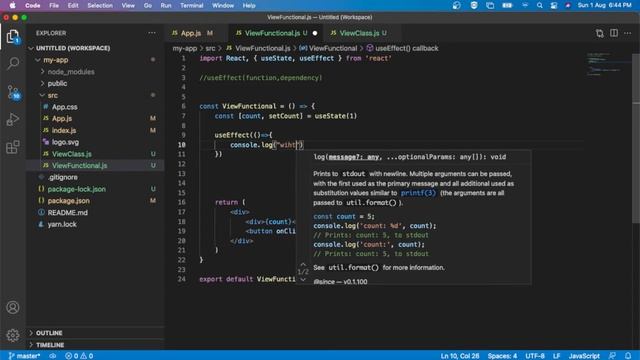Collapse the src folder

[42, 95]
